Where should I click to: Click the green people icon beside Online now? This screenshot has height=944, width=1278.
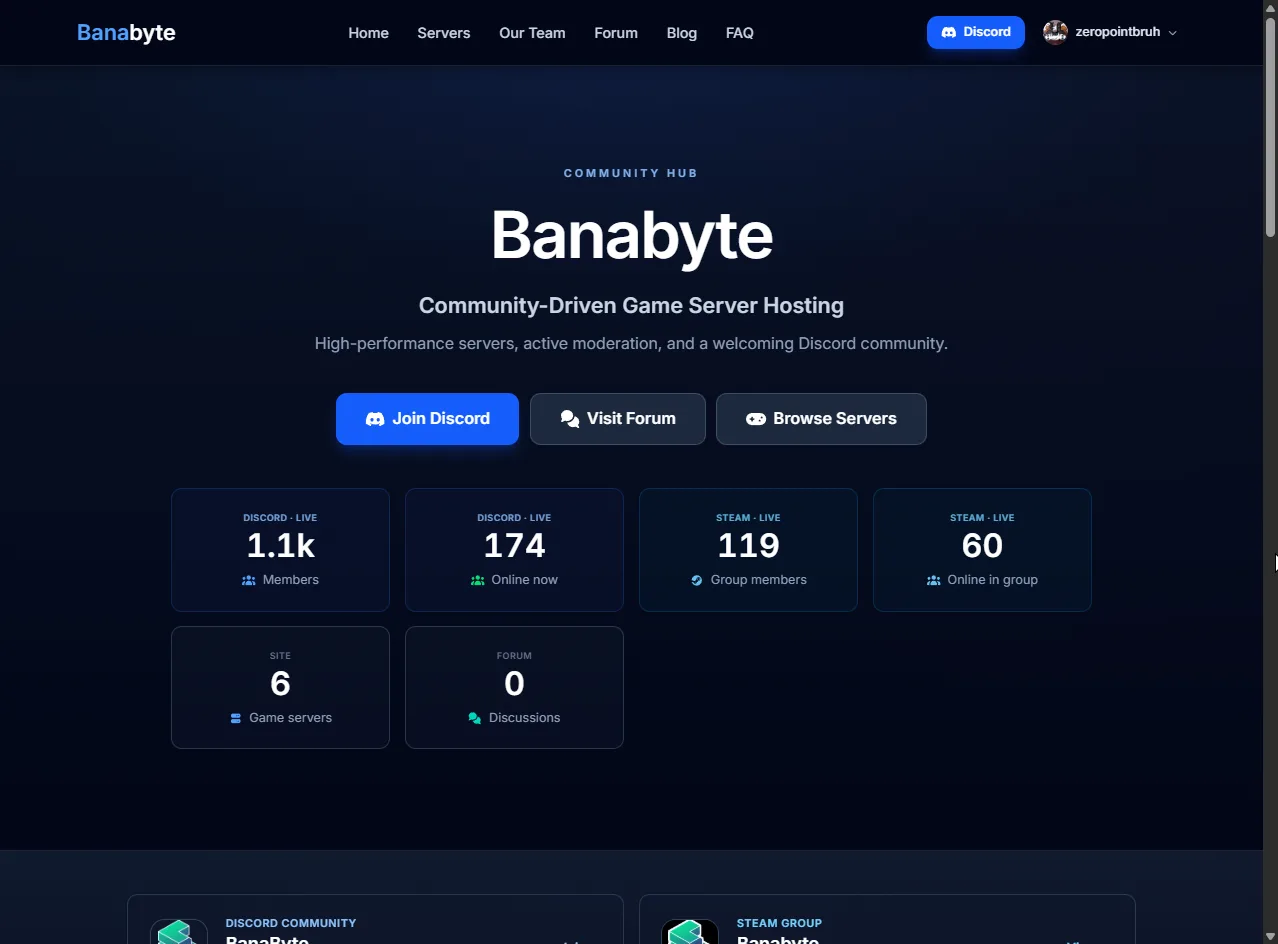tap(478, 580)
